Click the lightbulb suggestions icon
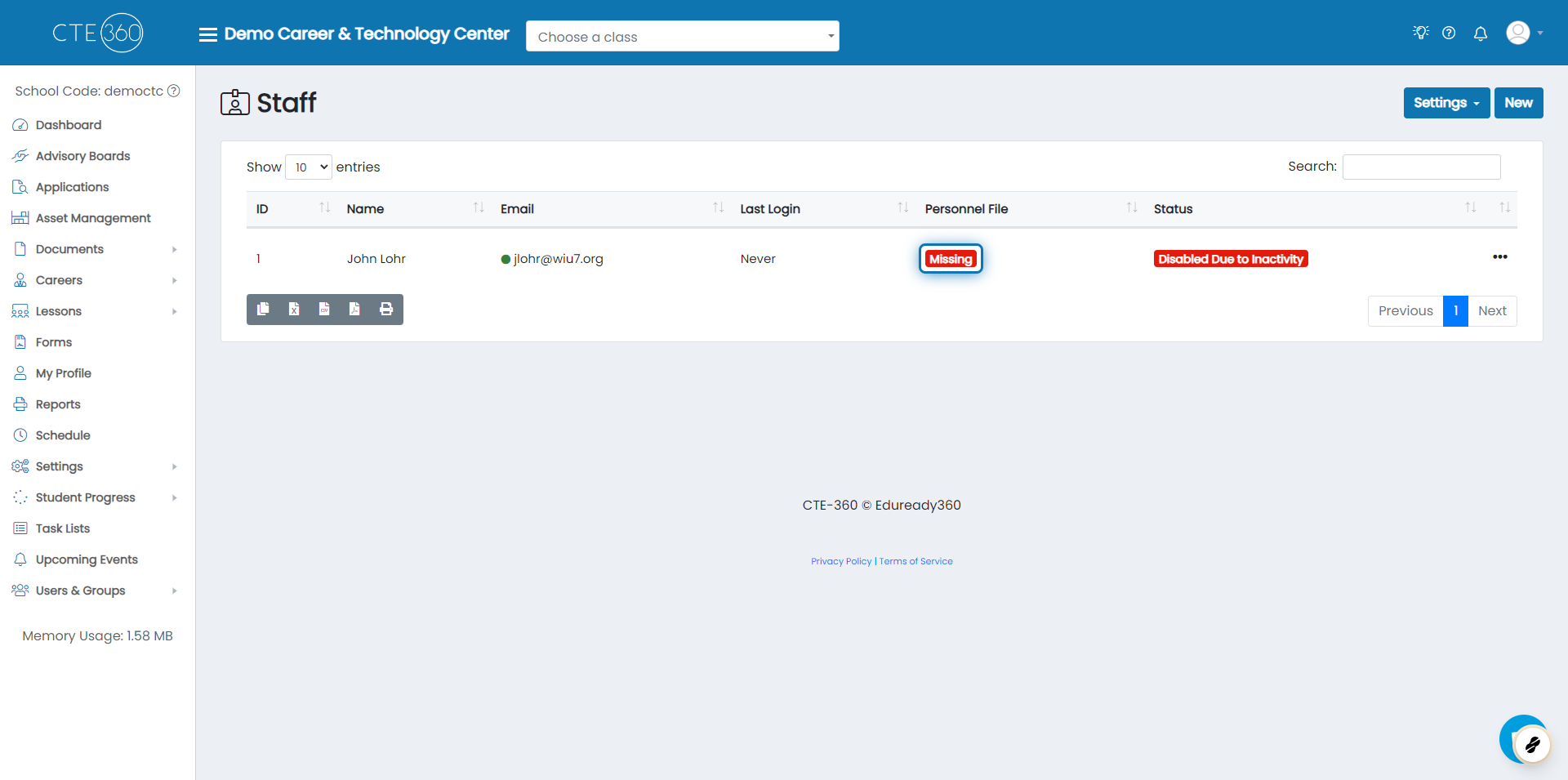 pyautogui.click(x=1420, y=33)
